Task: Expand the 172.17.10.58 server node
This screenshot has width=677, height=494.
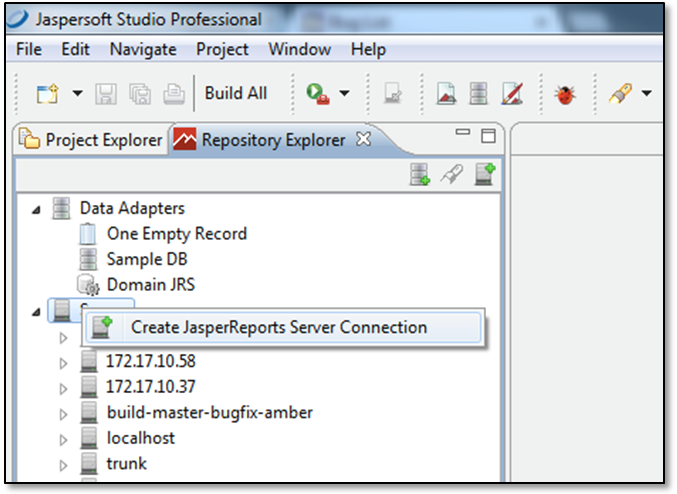Action: click(63, 363)
